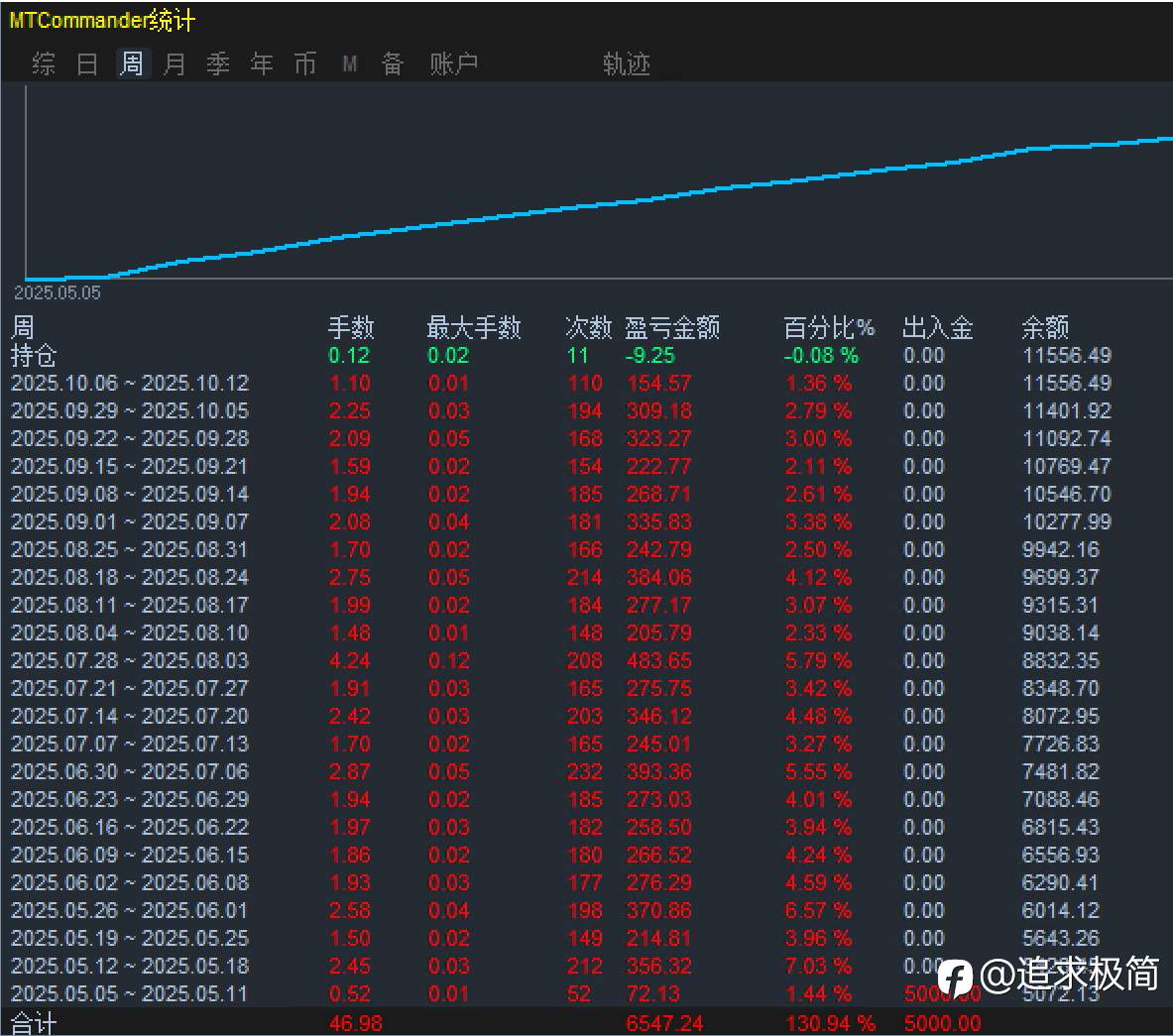Select week row 2025.09.29 ~ 2025.10.05

(561, 410)
